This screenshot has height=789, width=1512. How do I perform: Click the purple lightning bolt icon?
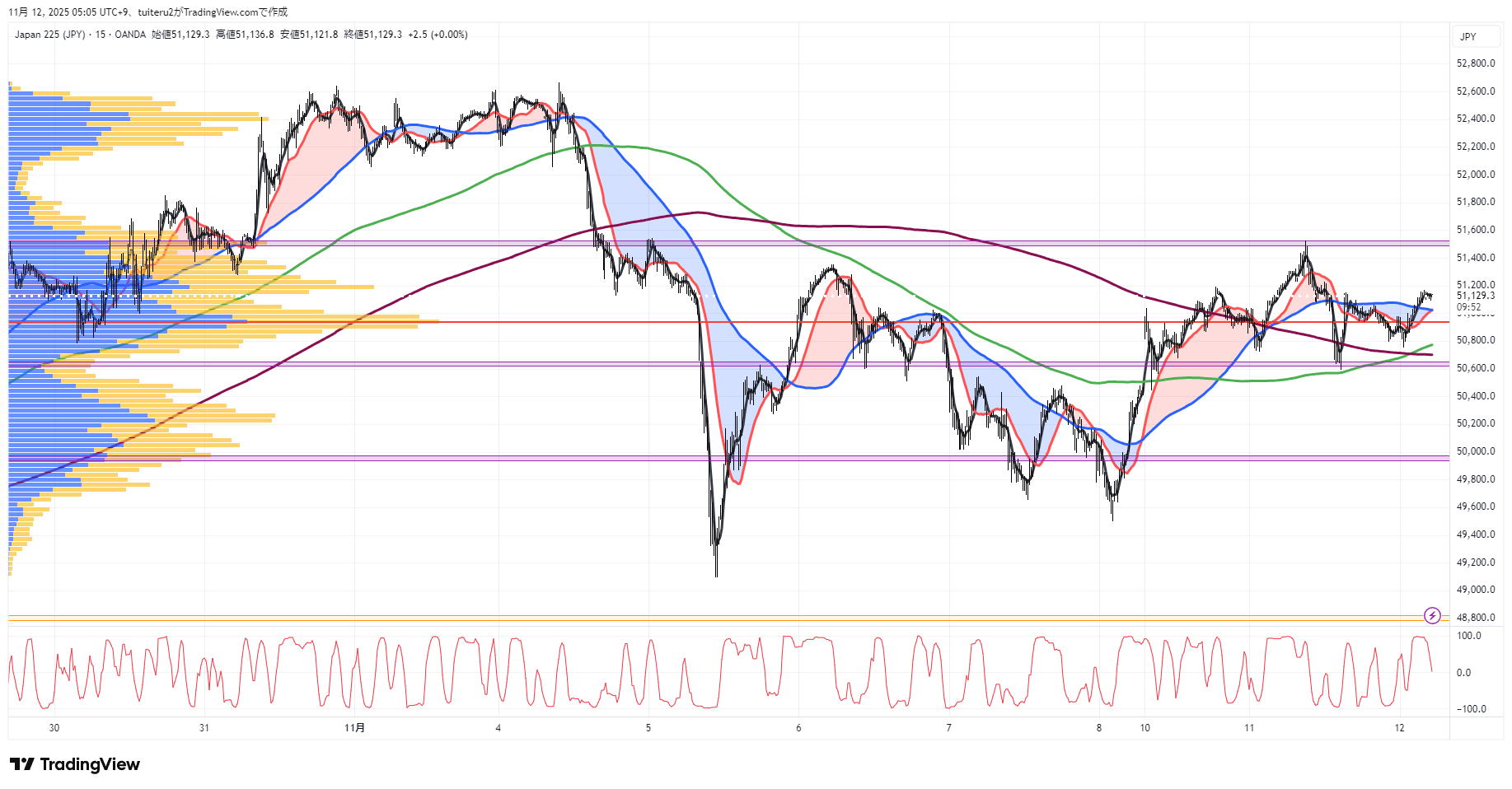click(1432, 615)
